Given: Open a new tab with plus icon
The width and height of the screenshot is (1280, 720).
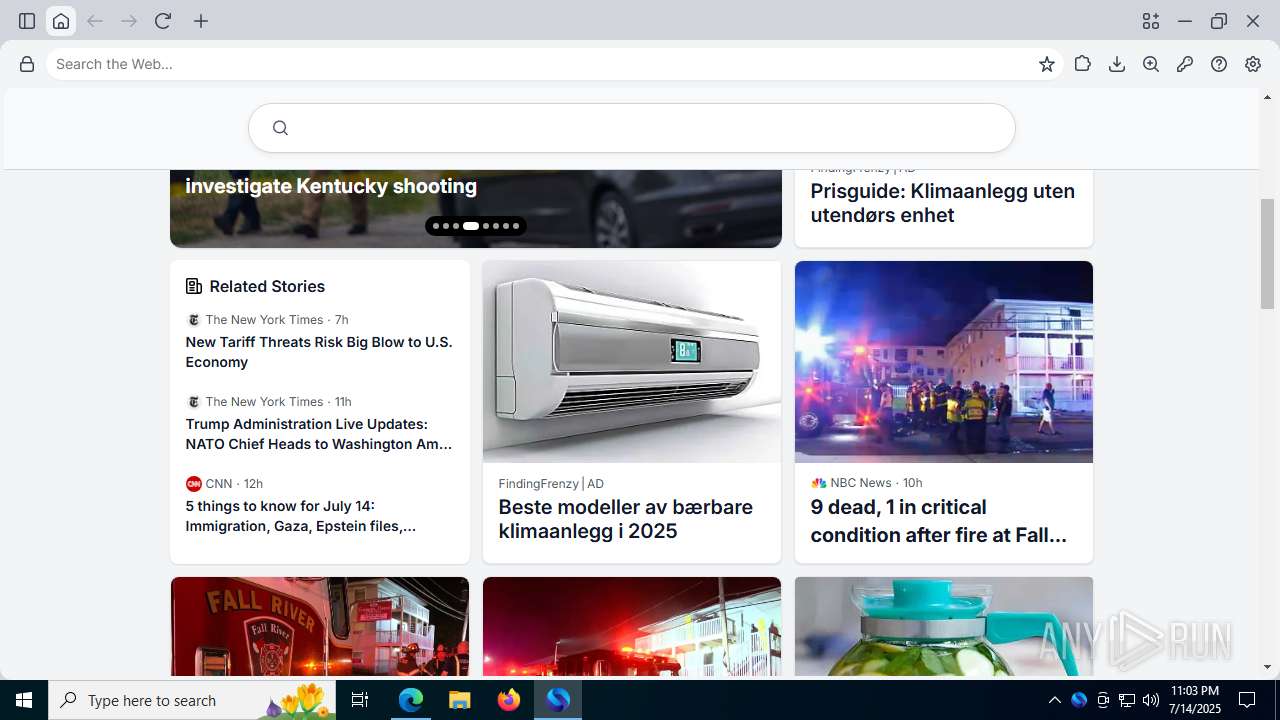Looking at the screenshot, I should [201, 21].
